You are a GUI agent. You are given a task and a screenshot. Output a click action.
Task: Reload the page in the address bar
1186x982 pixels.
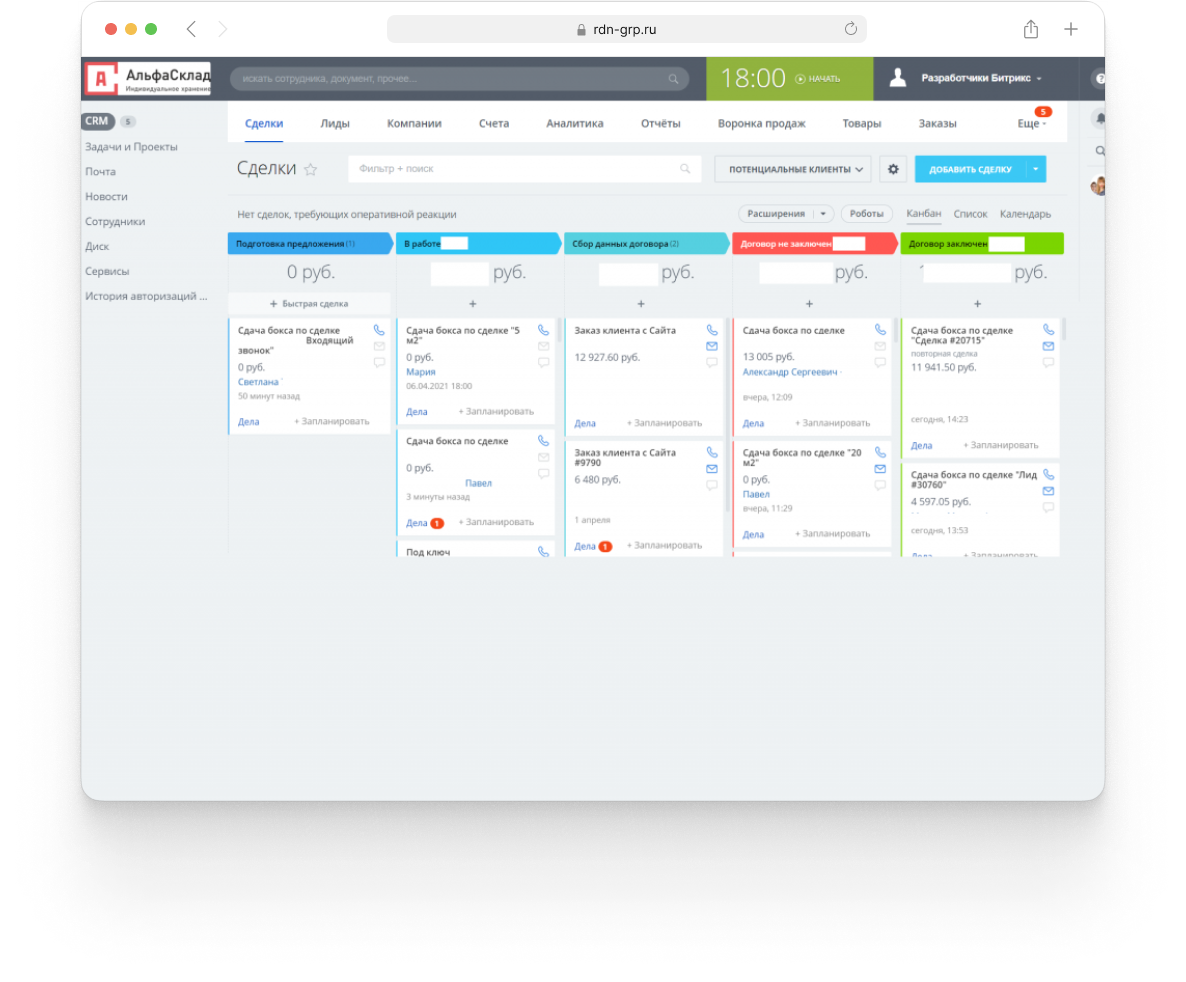[850, 29]
